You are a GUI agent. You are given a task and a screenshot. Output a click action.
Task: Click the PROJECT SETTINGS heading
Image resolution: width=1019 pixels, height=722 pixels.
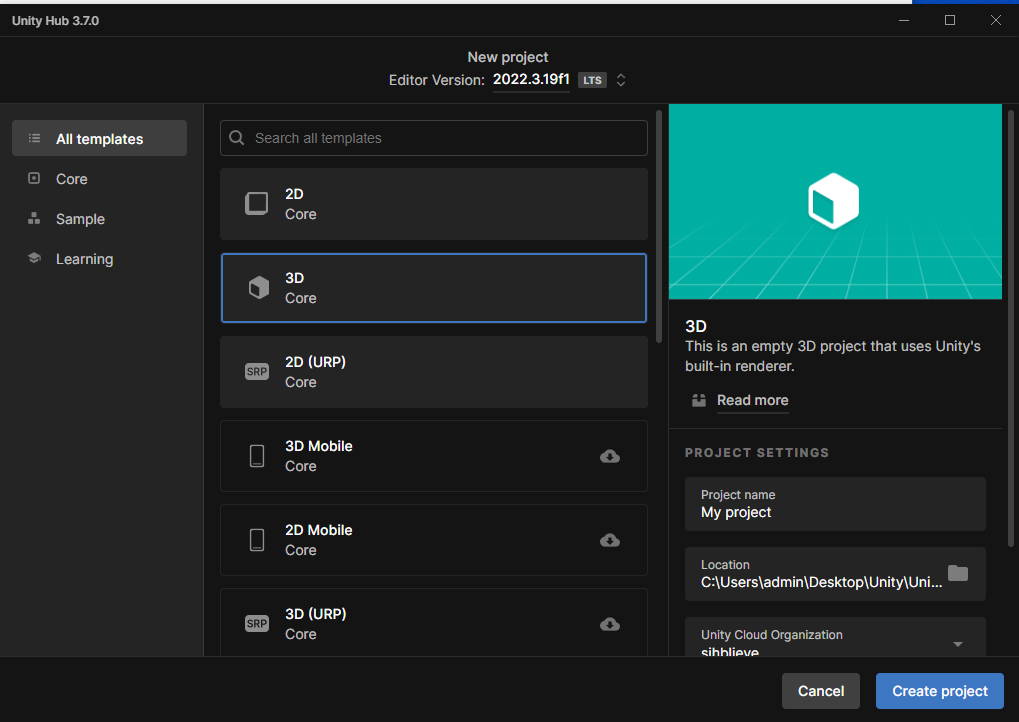756,453
